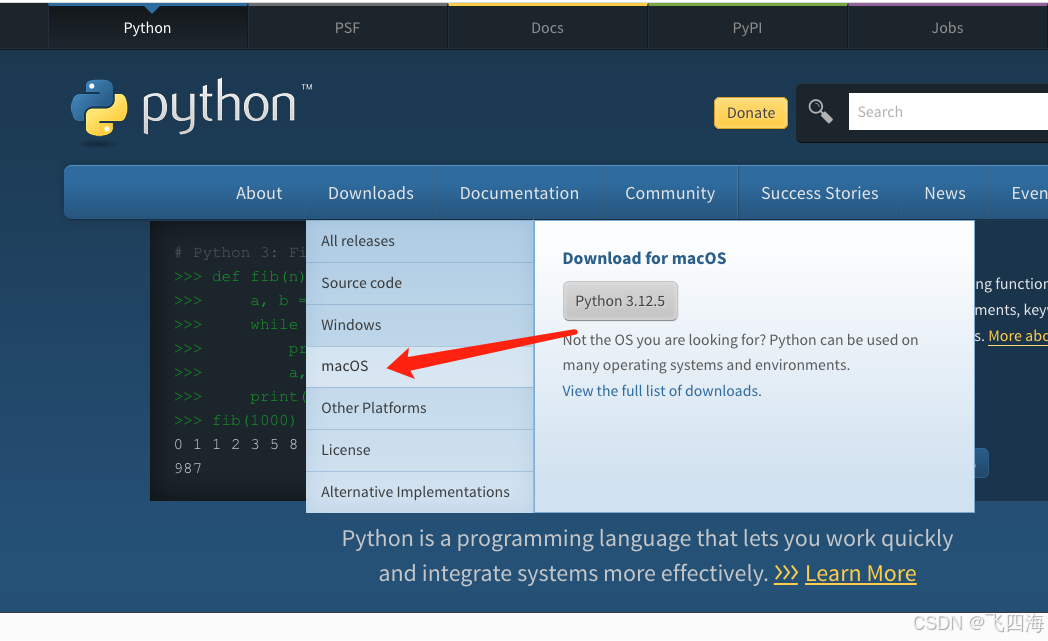Open the Community menu
The height and width of the screenshot is (641, 1048).
(x=670, y=193)
